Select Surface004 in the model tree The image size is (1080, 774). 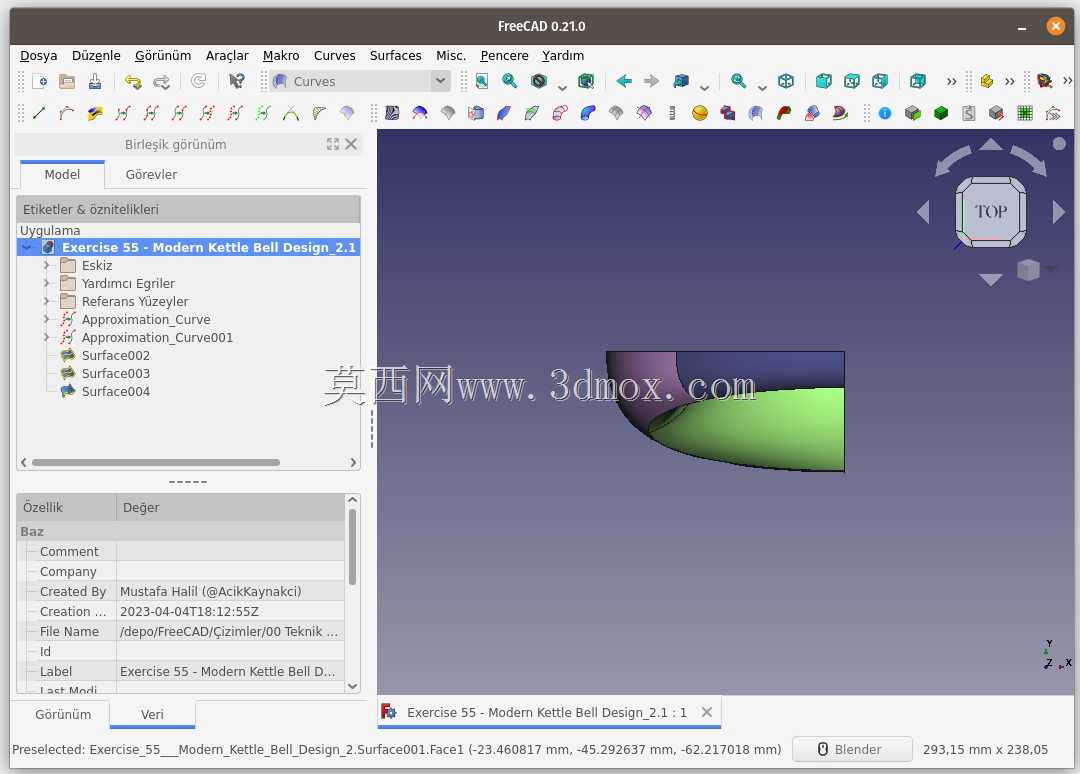pos(116,391)
